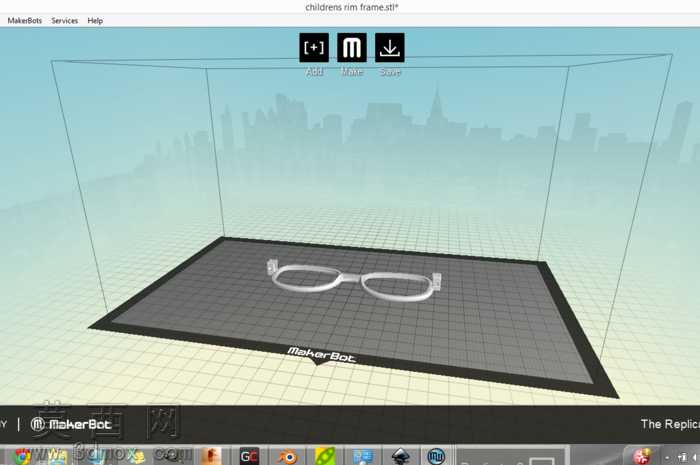Click the Save download-arrow icon
The image size is (700, 465).
(x=390, y=47)
